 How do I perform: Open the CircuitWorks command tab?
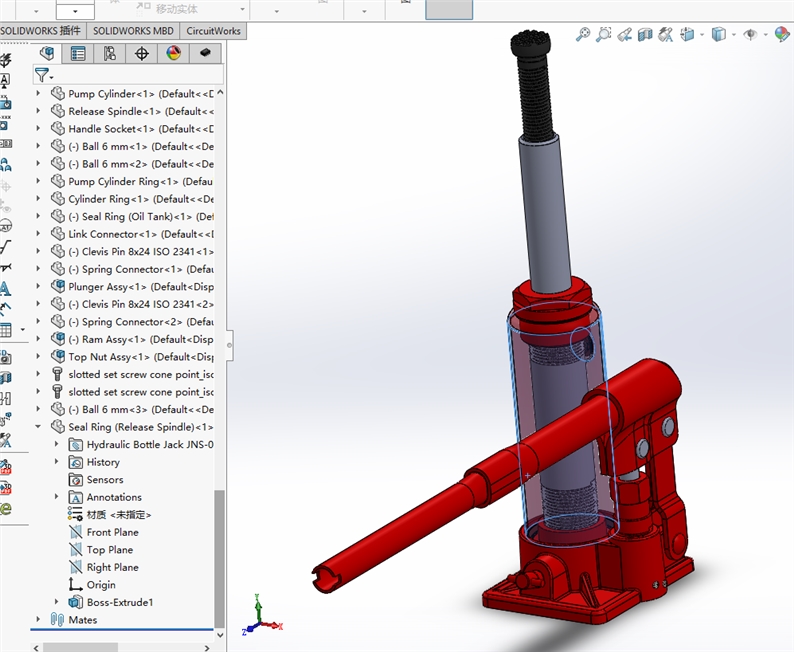coord(213,31)
